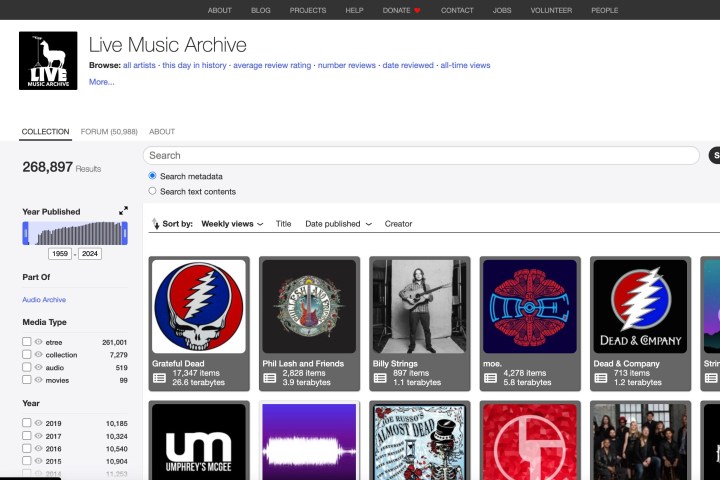
Task: Open the Weekly views sort dropdown
Action: 232,224
